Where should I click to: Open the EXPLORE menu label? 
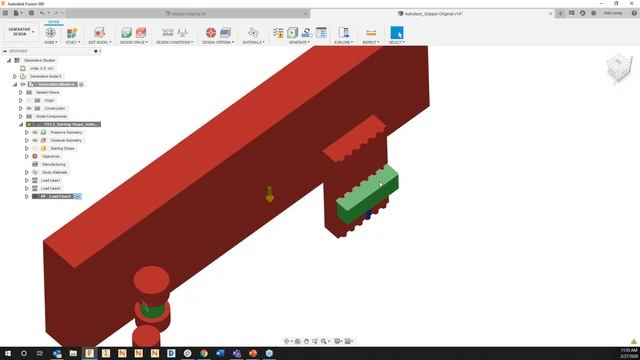(x=344, y=42)
